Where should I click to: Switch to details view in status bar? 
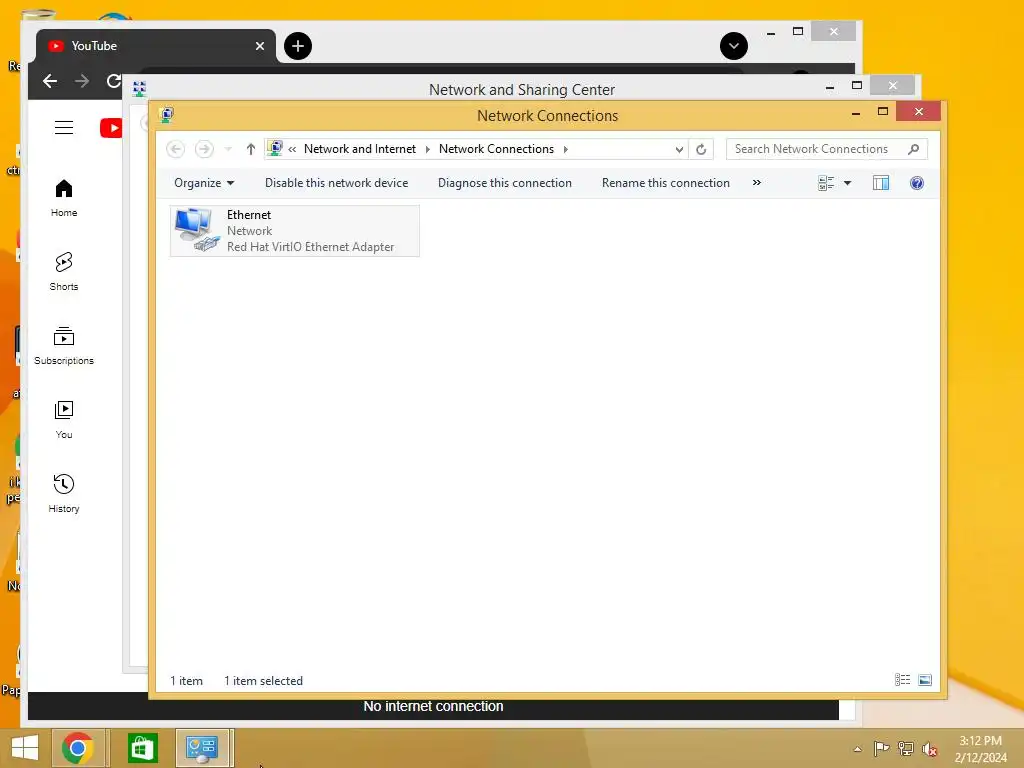coord(903,680)
